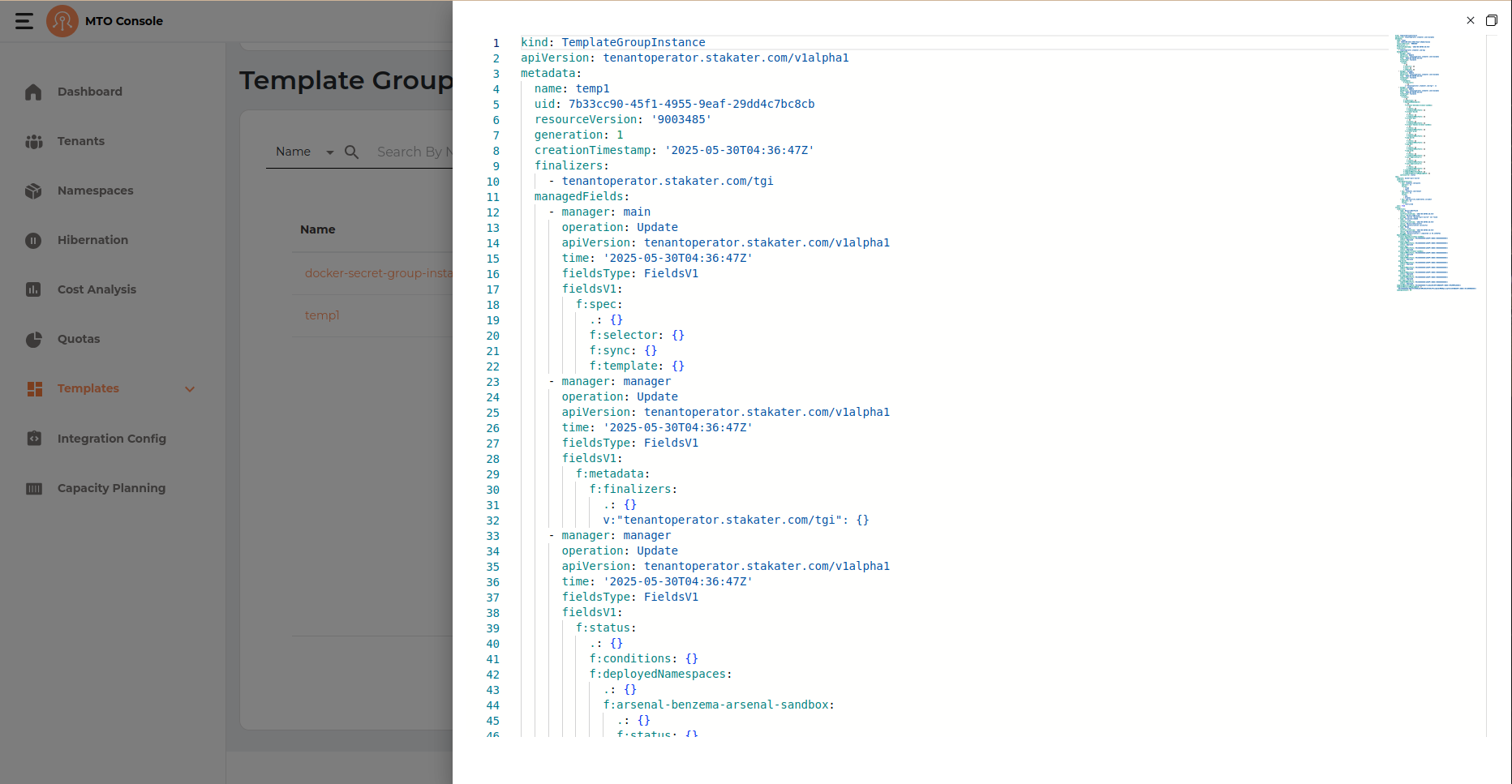Copy YAML using the copy icon

1491,20
